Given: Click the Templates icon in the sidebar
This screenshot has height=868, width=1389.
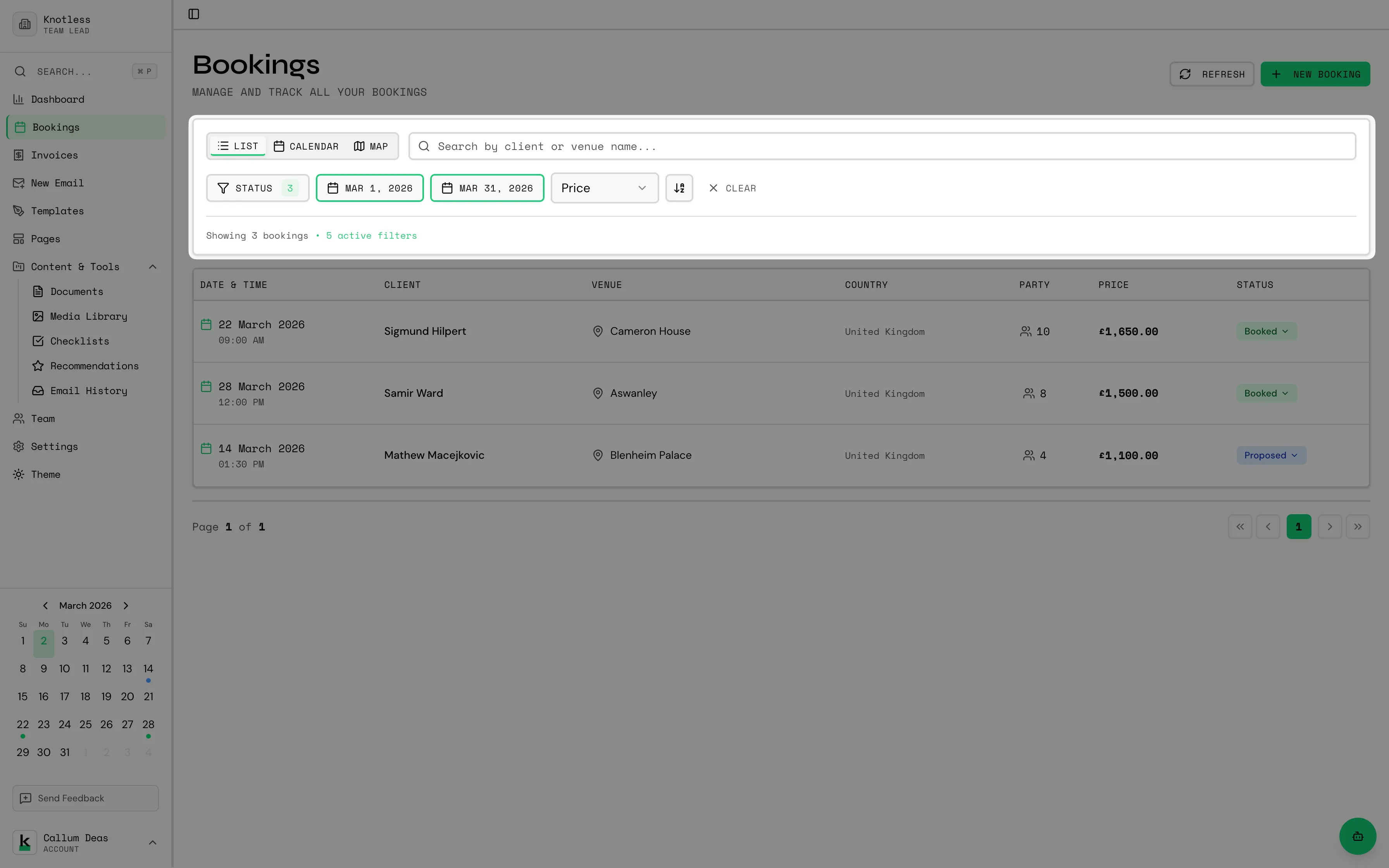Looking at the screenshot, I should click(x=19, y=211).
